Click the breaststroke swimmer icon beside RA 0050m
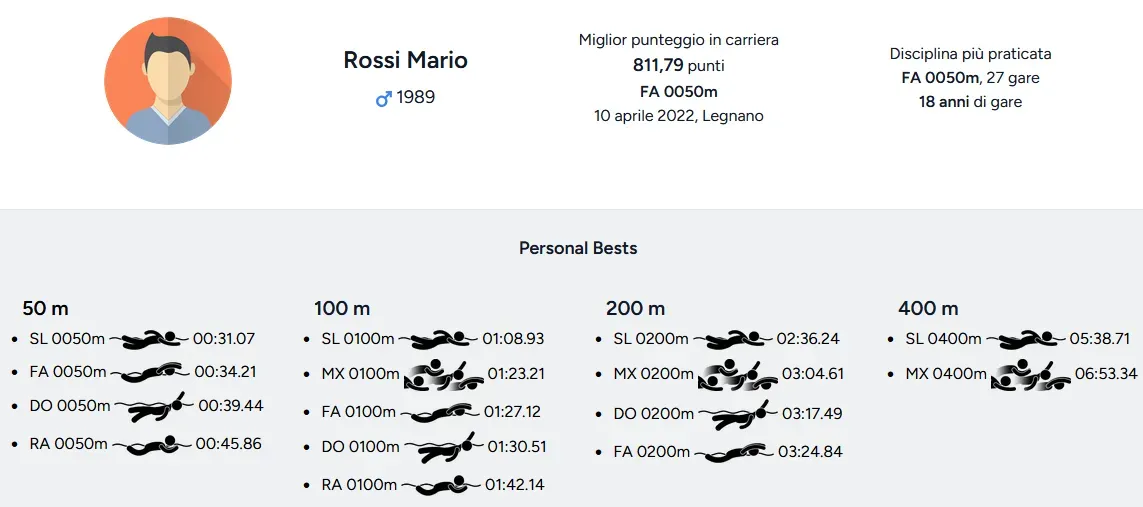 (151, 444)
